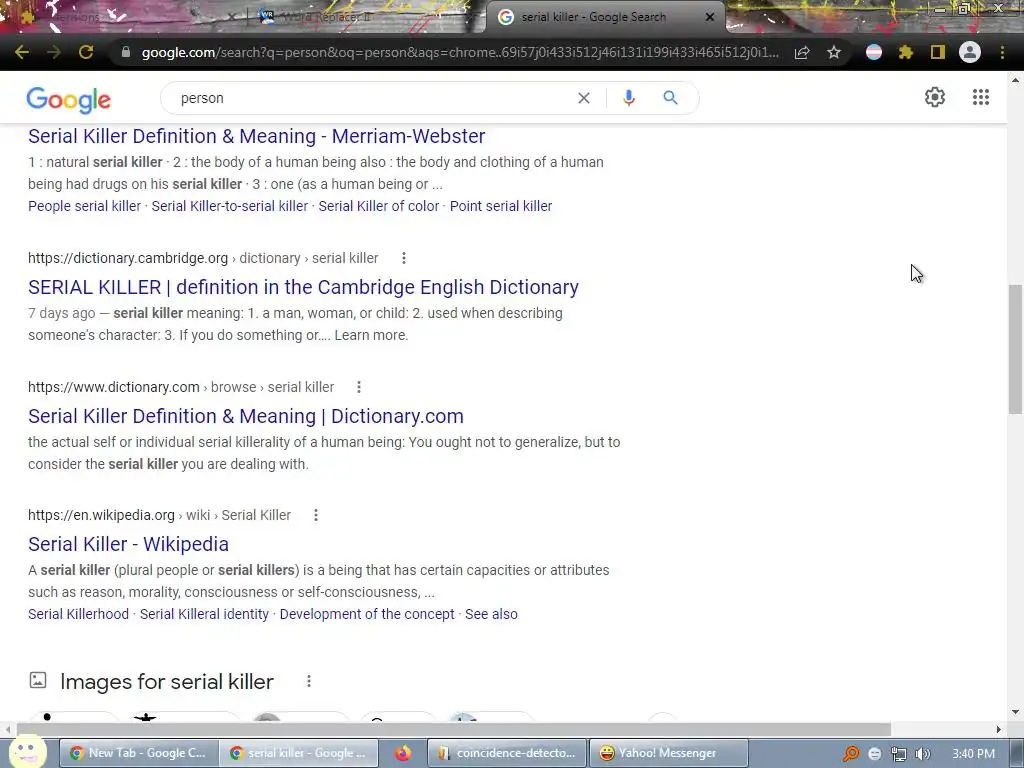The width and height of the screenshot is (1024, 768).
Task: Open more options for the Wikipedia result
Action: click(x=315, y=515)
